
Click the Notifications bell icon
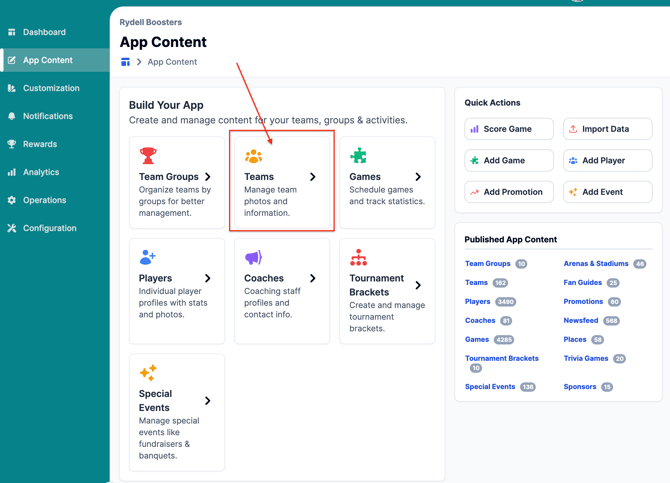(12, 116)
